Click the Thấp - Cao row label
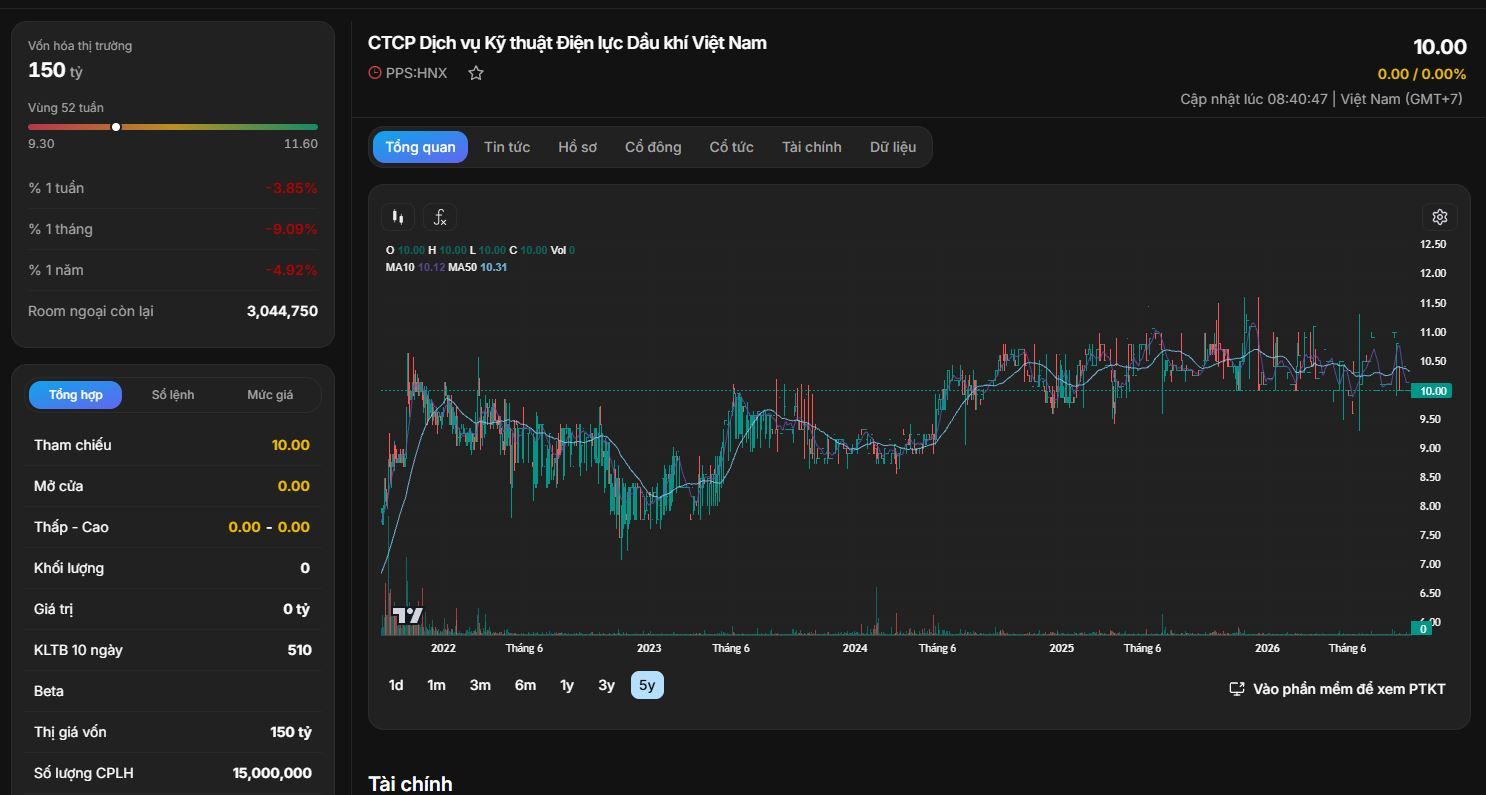Image resolution: width=1486 pixels, height=795 pixels. pyautogui.click(x=71, y=527)
